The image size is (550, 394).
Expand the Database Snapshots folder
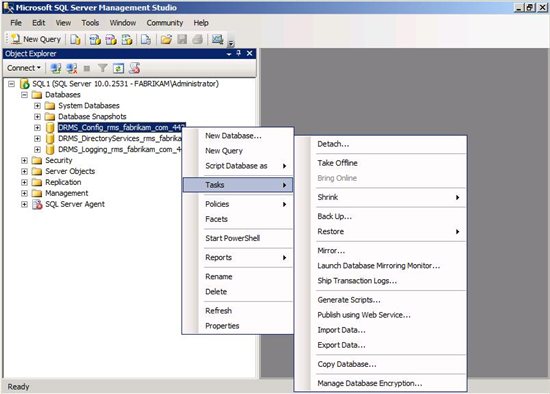pos(37,116)
